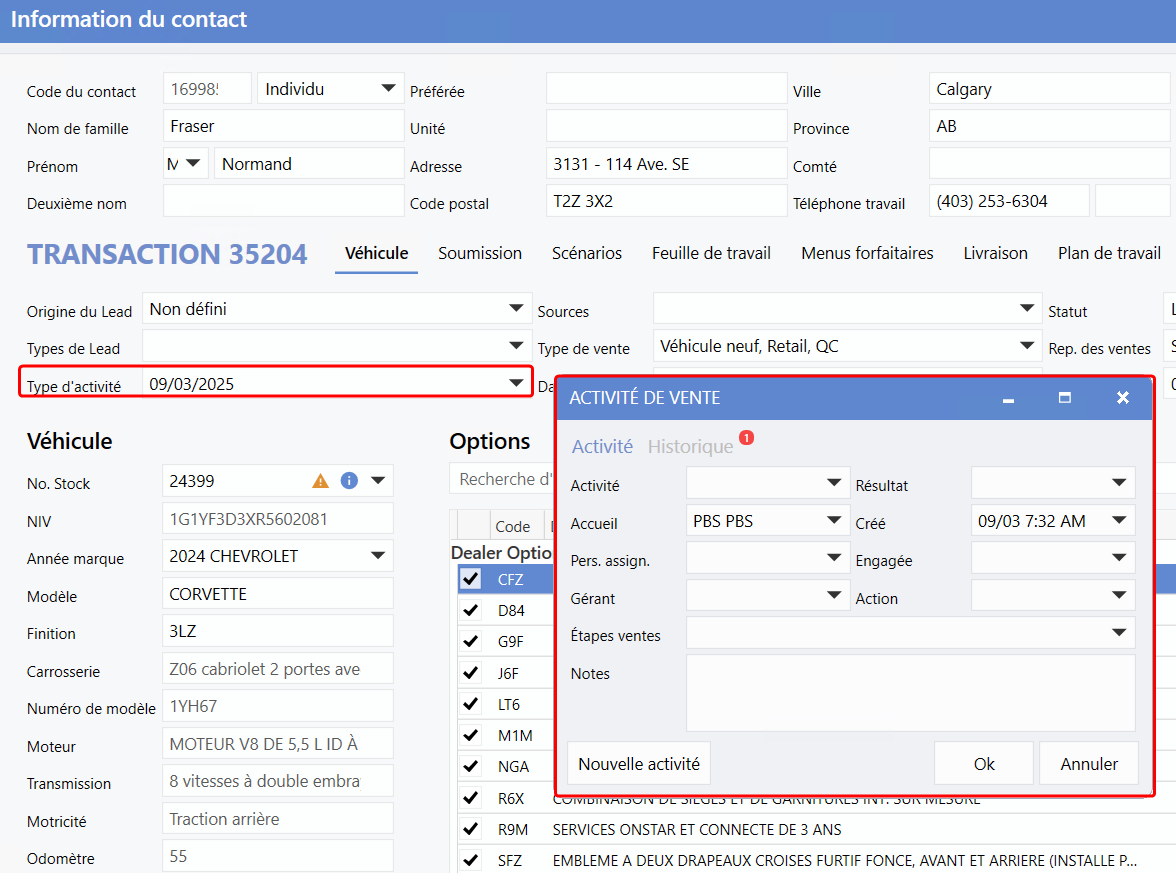The height and width of the screenshot is (873, 1176).
Task: Maximize the Activité de vente dialog
Action: (x=1065, y=398)
